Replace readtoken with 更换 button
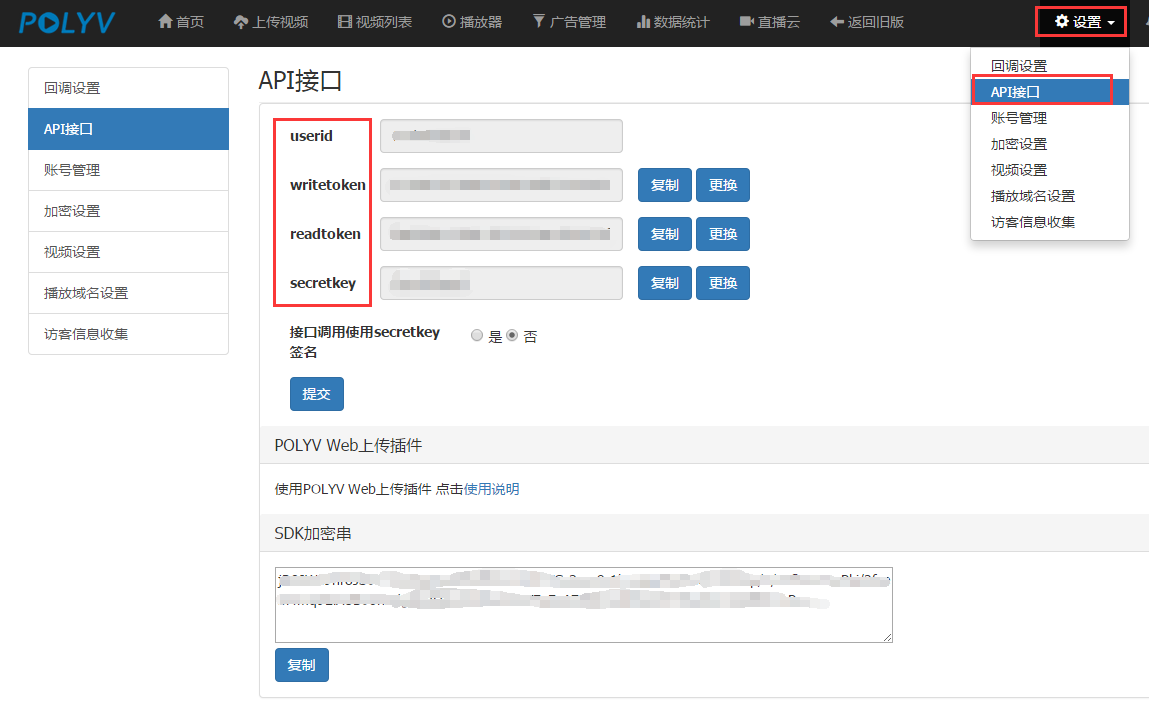The image size is (1149, 707). click(723, 234)
